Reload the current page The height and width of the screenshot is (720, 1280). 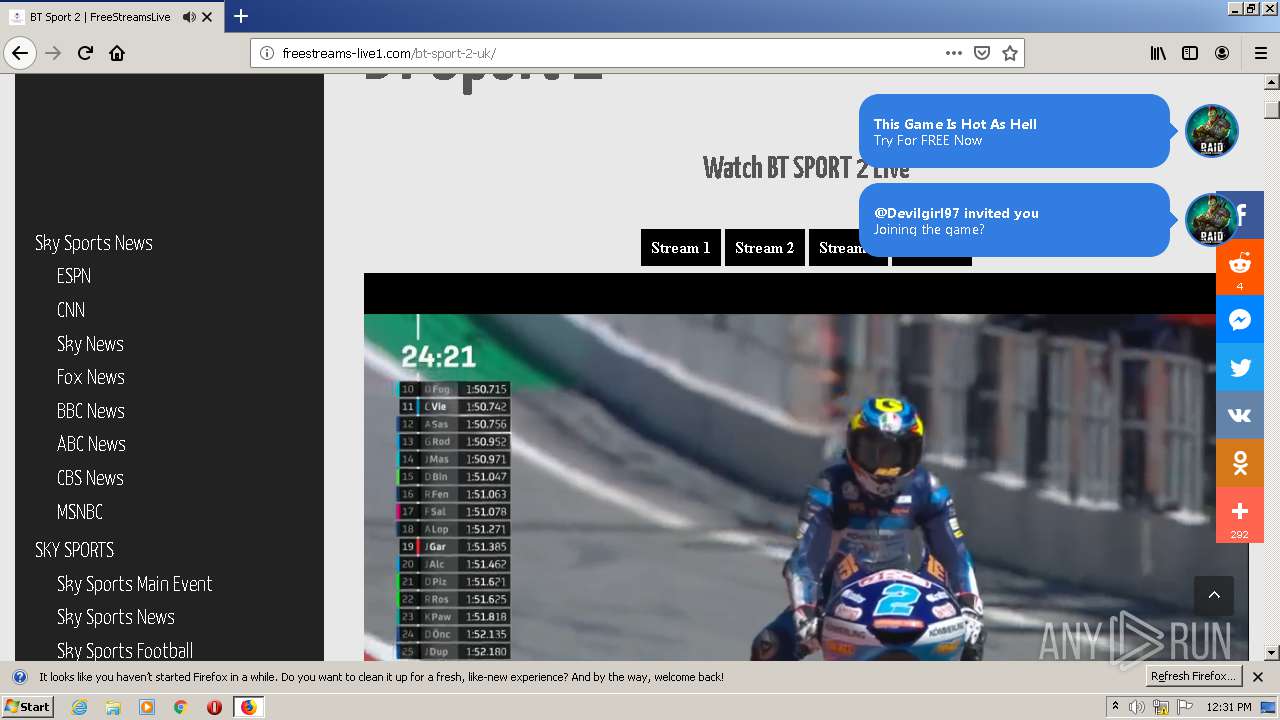(x=85, y=53)
